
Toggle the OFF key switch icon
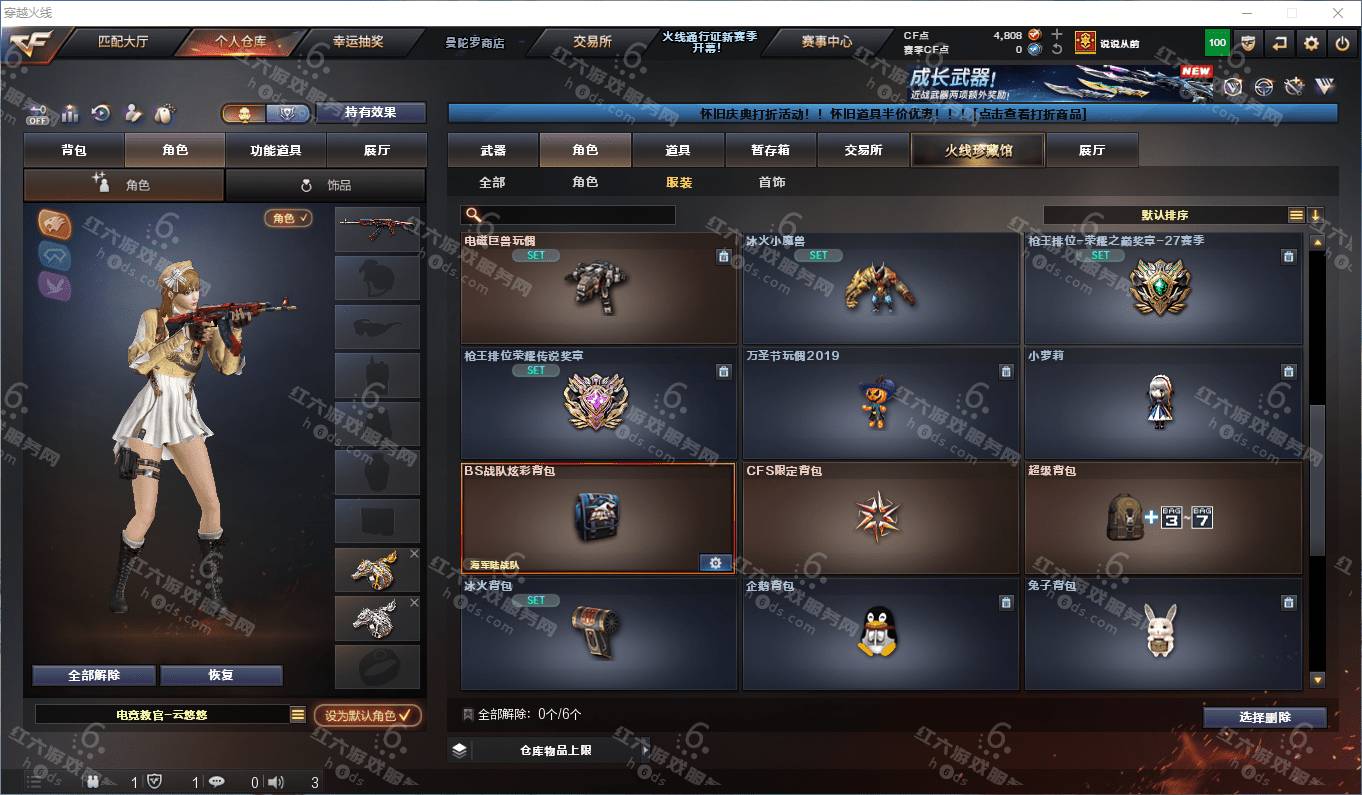click(38, 113)
